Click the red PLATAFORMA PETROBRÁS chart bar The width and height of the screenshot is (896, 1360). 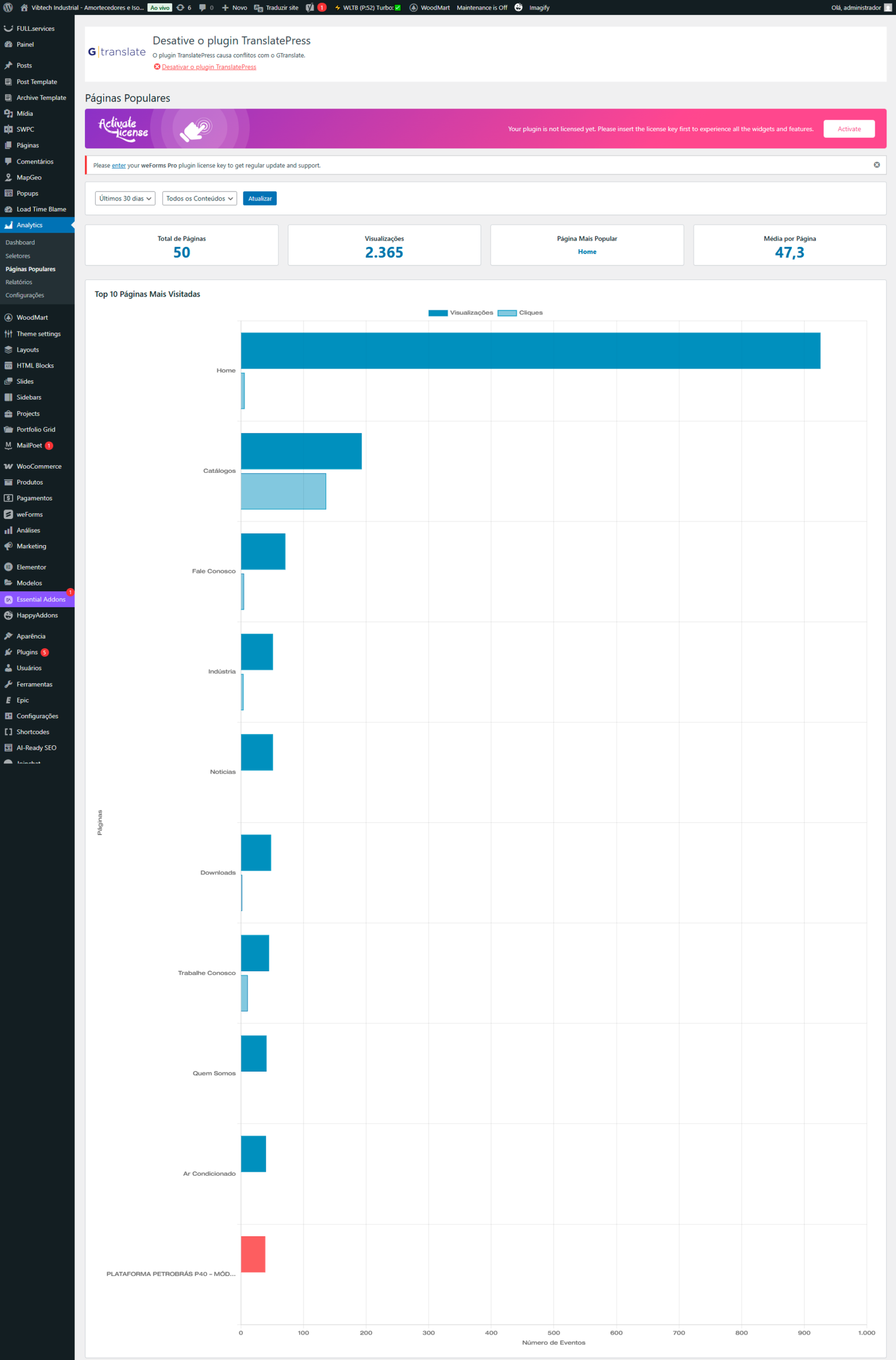(x=253, y=1254)
